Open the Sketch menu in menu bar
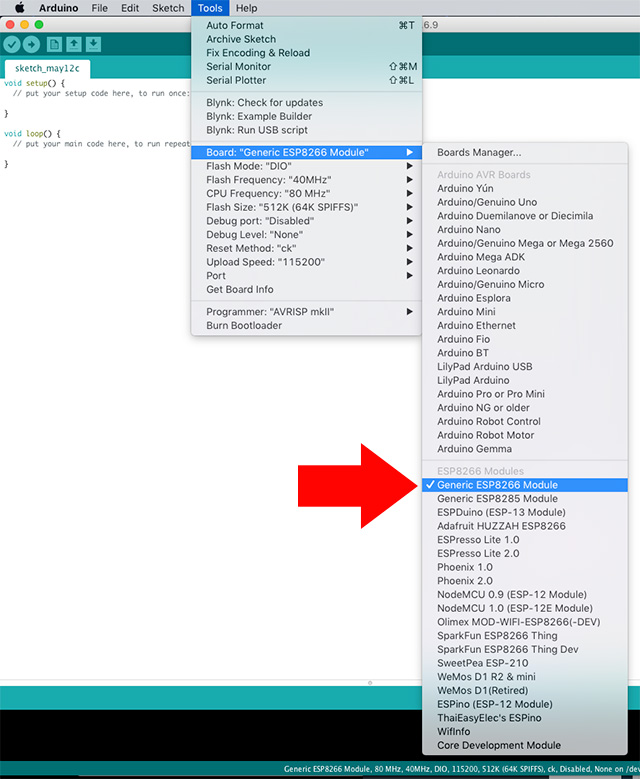This screenshot has width=640, height=779. (x=168, y=8)
